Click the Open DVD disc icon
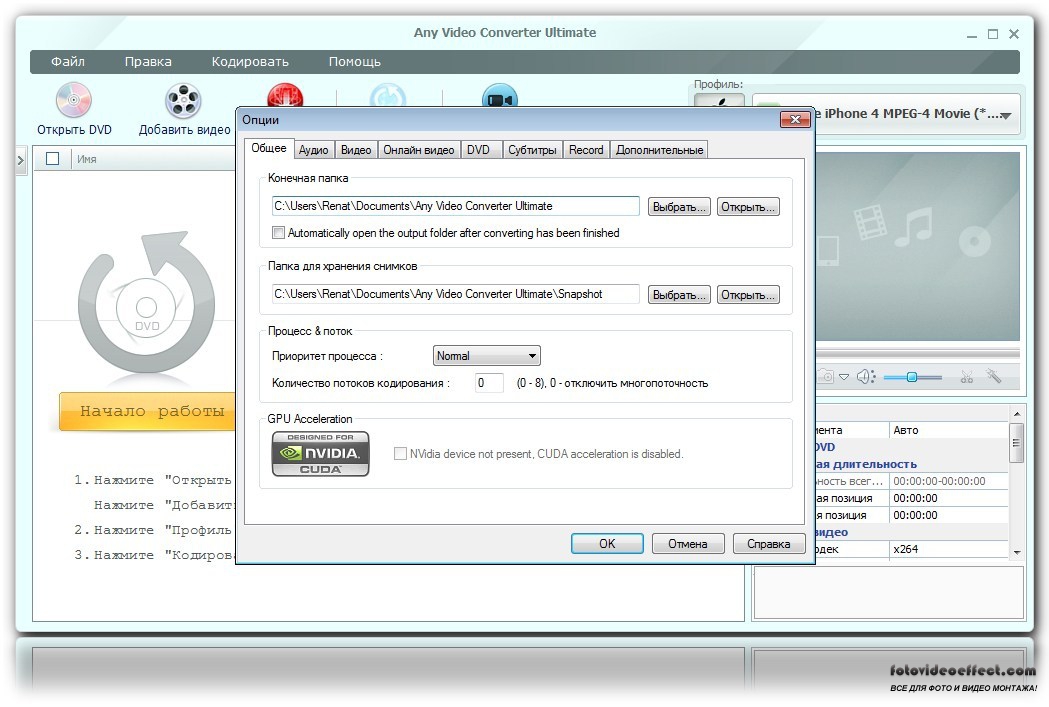Viewport: 1049px width, 707px height. coord(74,100)
